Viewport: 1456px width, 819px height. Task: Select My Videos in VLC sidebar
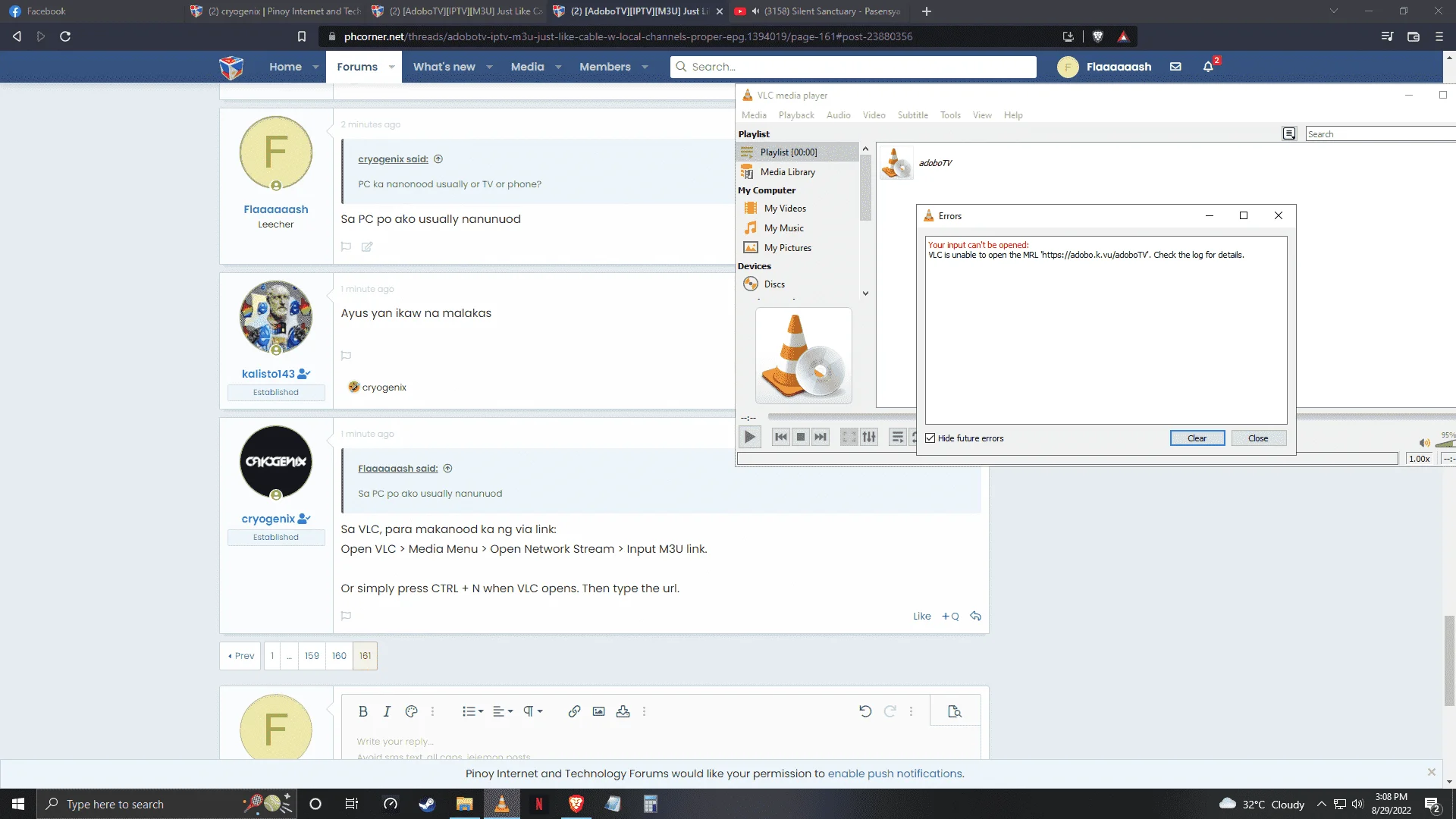point(785,209)
